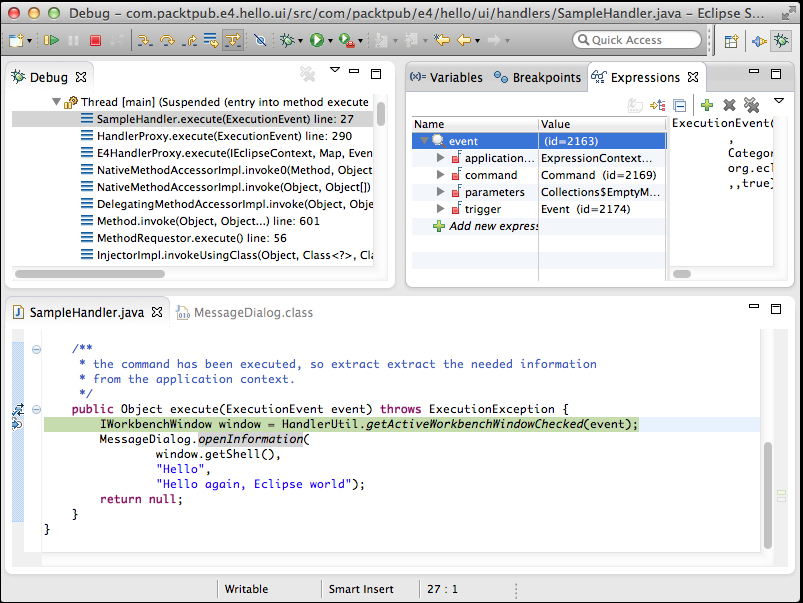The image size is (803, 603).
Task: Remove all expressions with the double-X icon
Action: coord(751,105)
